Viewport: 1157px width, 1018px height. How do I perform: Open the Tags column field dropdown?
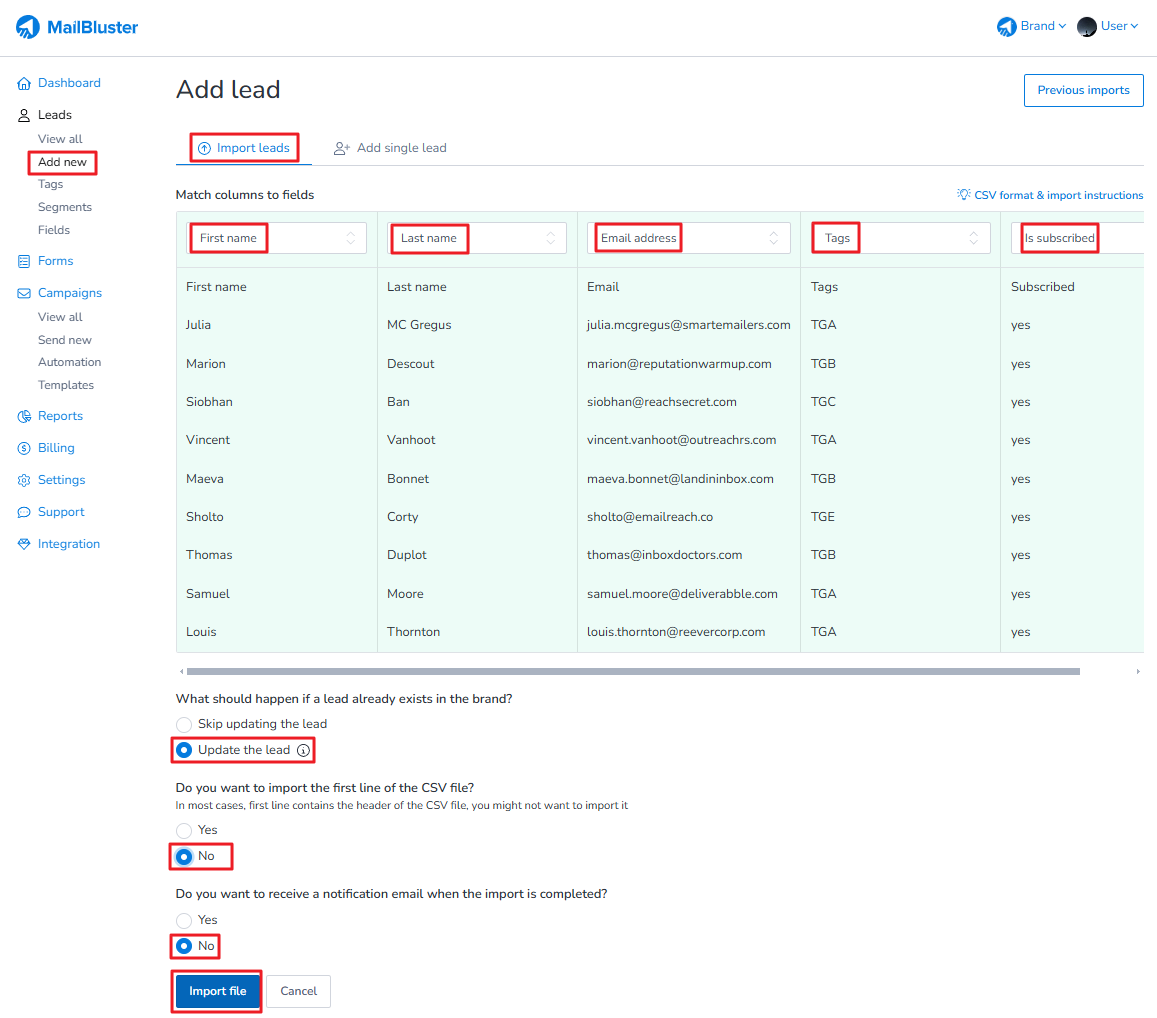tap(901, 238)
